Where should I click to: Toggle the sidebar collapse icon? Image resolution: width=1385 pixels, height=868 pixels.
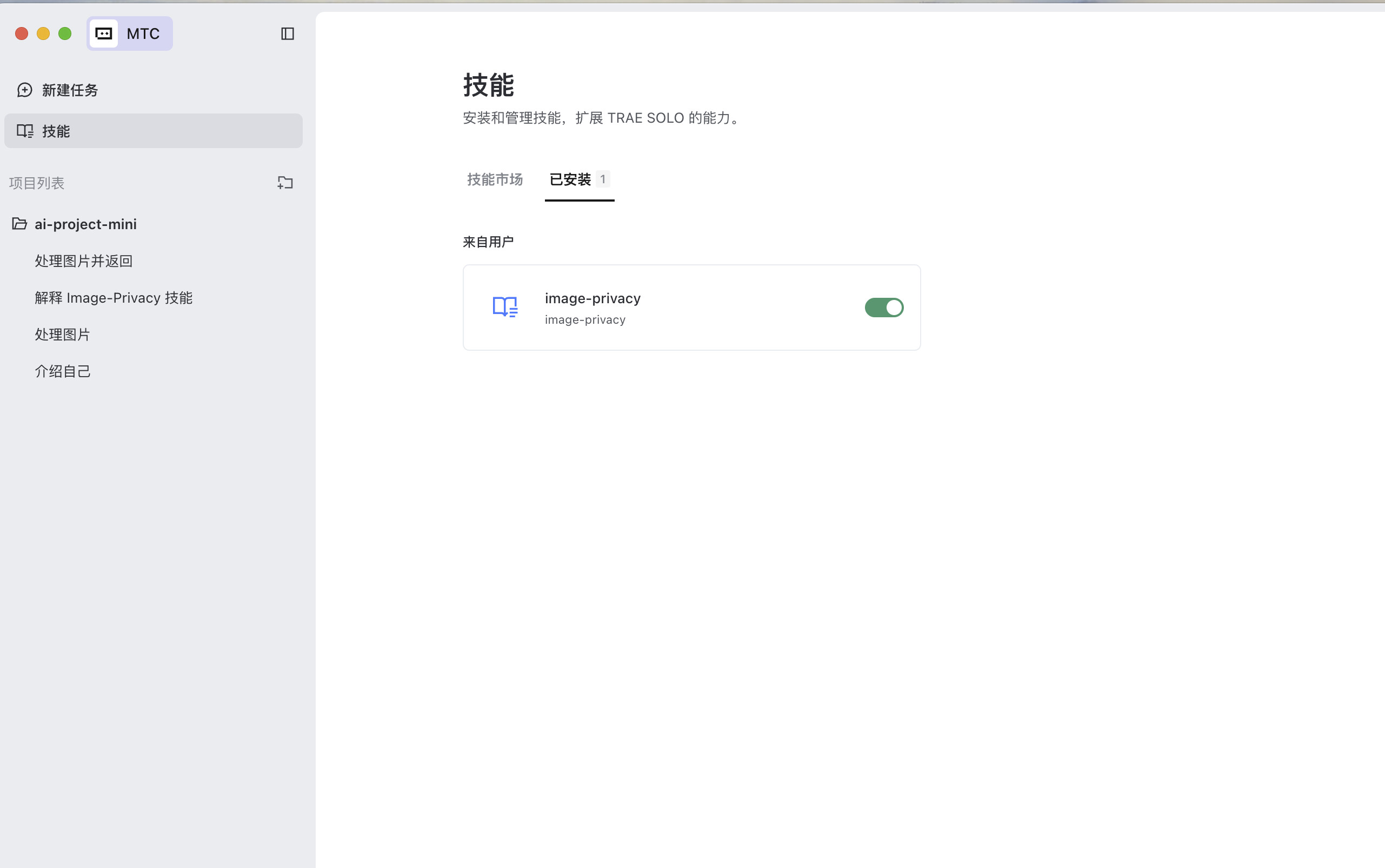(287, 34)
